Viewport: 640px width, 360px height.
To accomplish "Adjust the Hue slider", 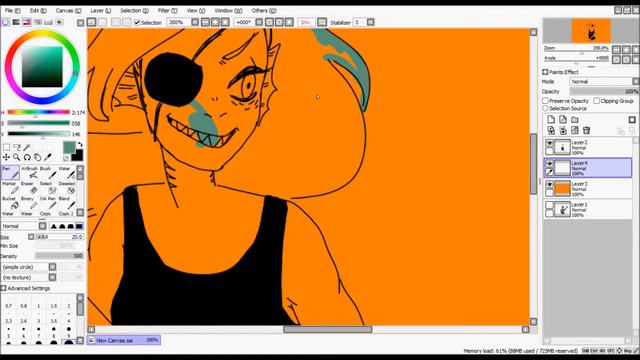I will pos(38,112).
